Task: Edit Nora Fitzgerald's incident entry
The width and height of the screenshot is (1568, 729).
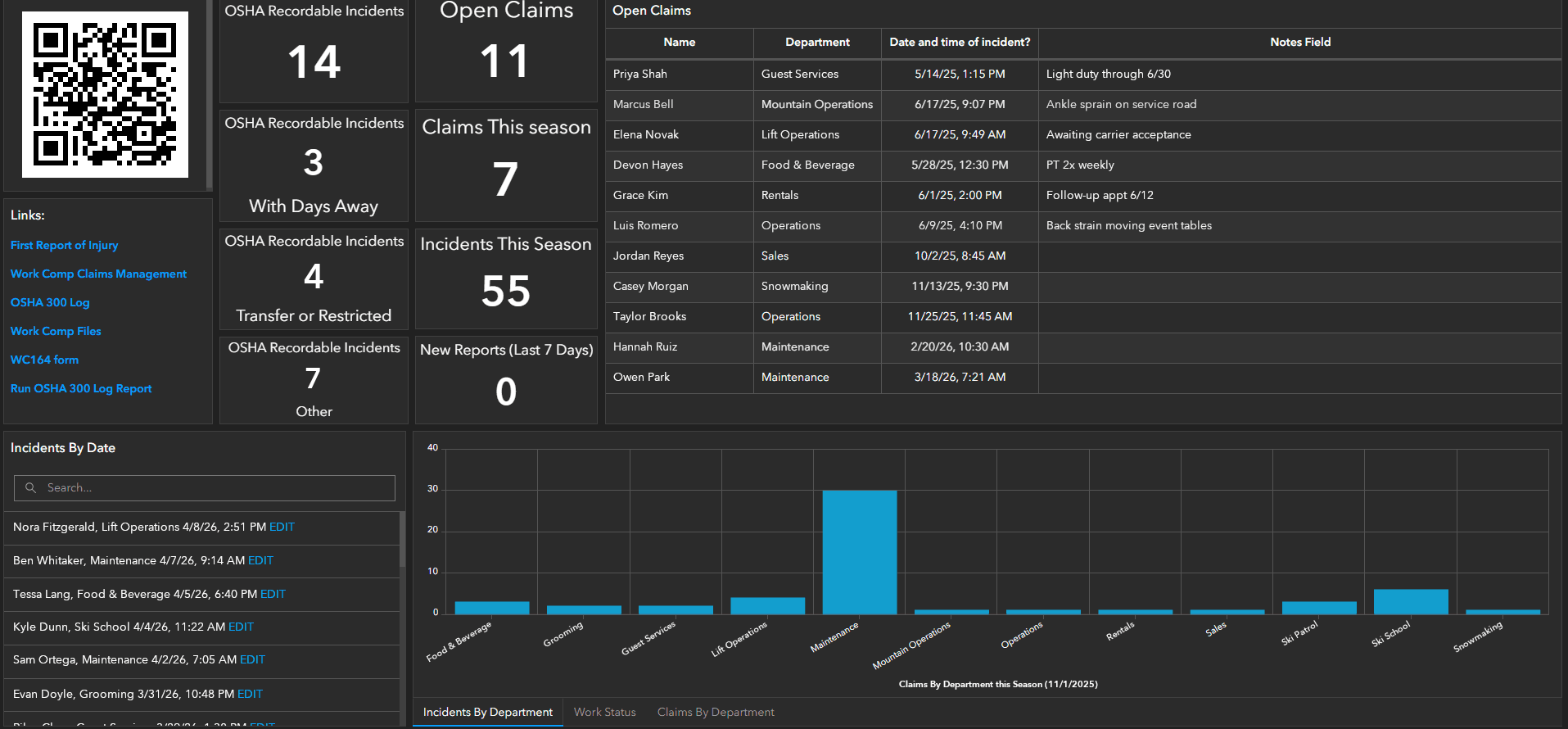Action: click(x=282, y=527)
